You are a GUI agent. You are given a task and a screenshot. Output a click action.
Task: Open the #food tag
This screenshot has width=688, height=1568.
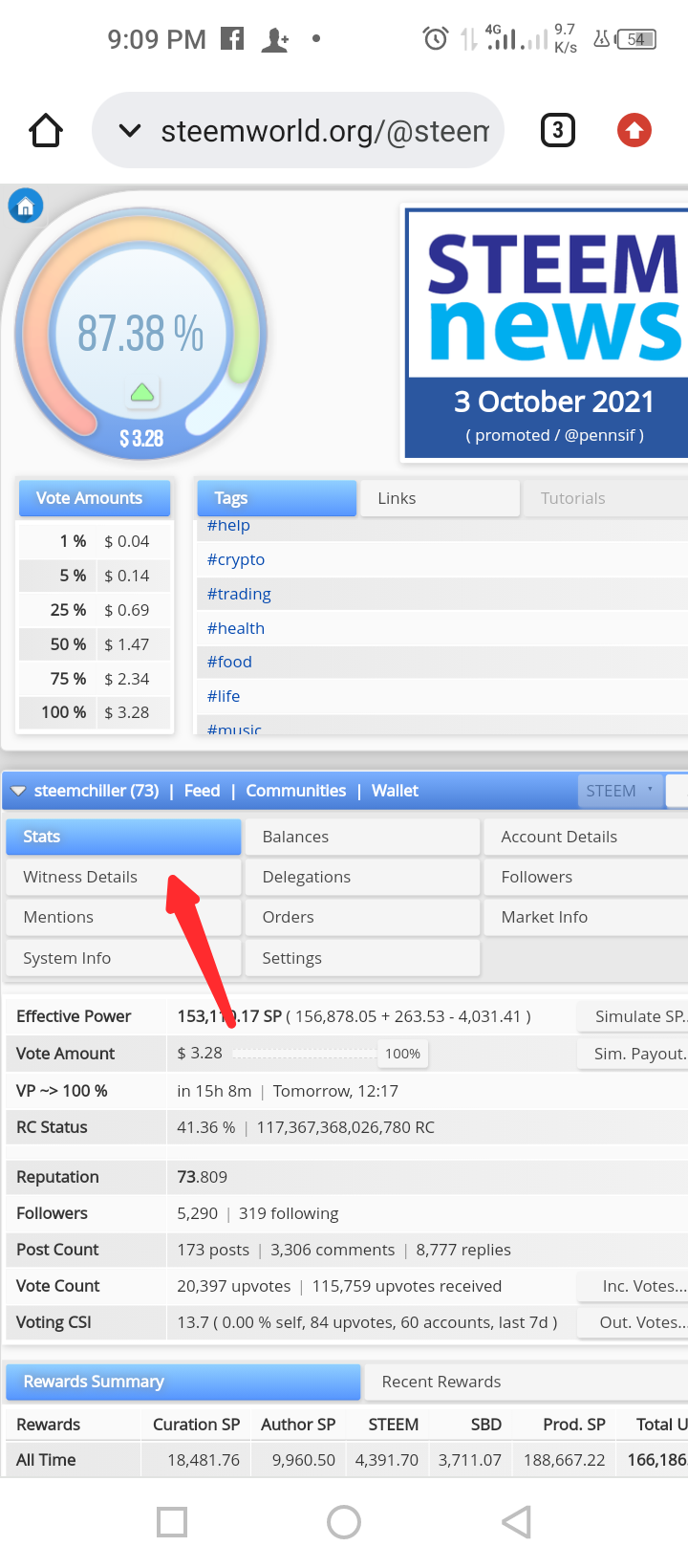(x=229, y=662)
